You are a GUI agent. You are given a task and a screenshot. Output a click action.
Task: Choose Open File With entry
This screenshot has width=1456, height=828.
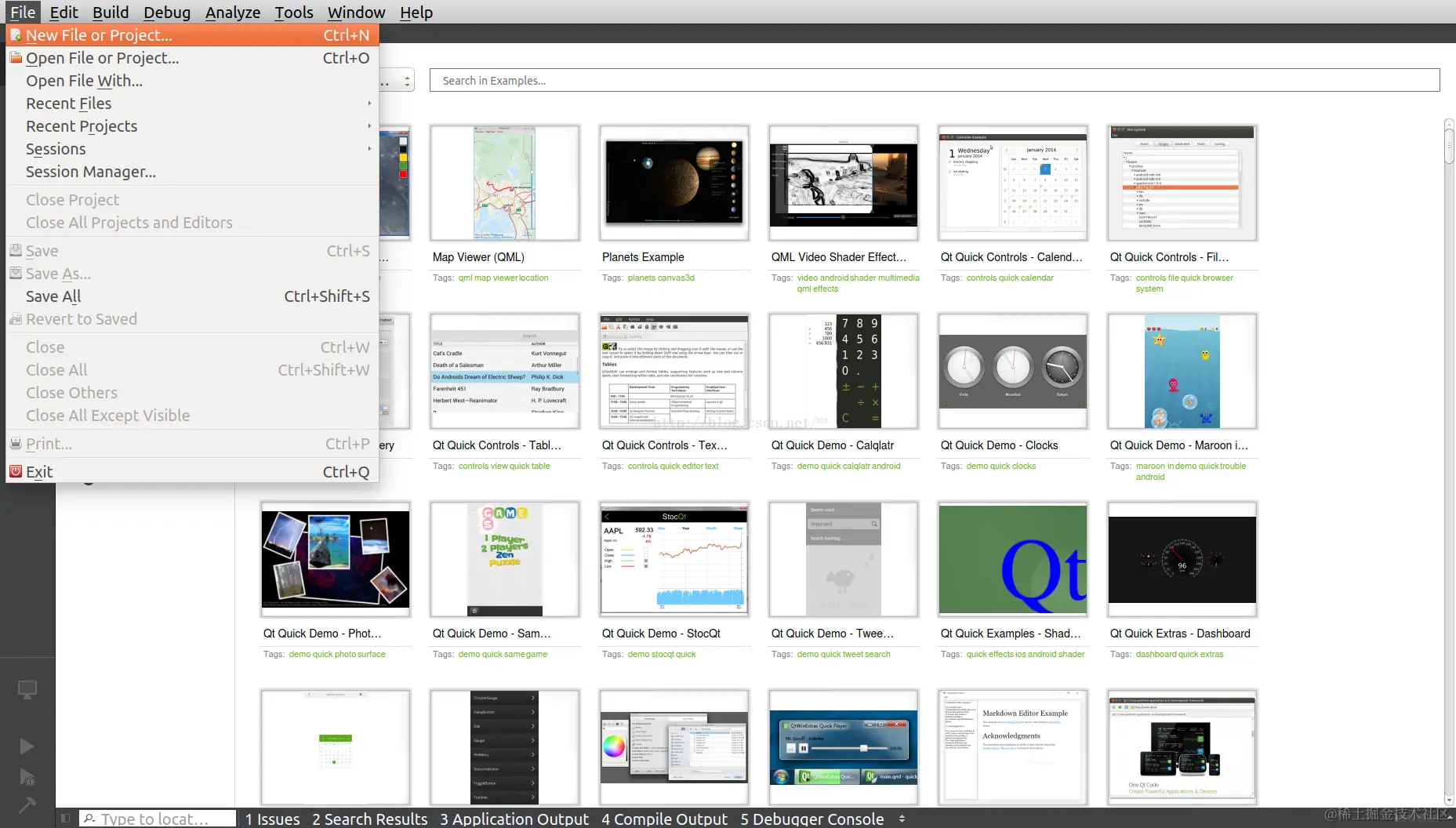point(192,81)
